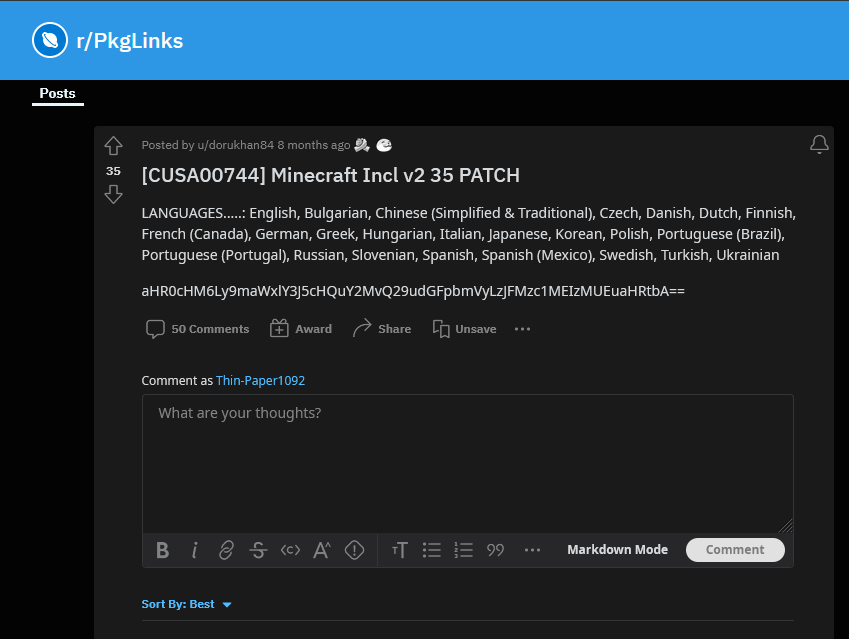Switch editor to Markdown Mode
Viewport: 849px width, 639px height.
point(617,550)
